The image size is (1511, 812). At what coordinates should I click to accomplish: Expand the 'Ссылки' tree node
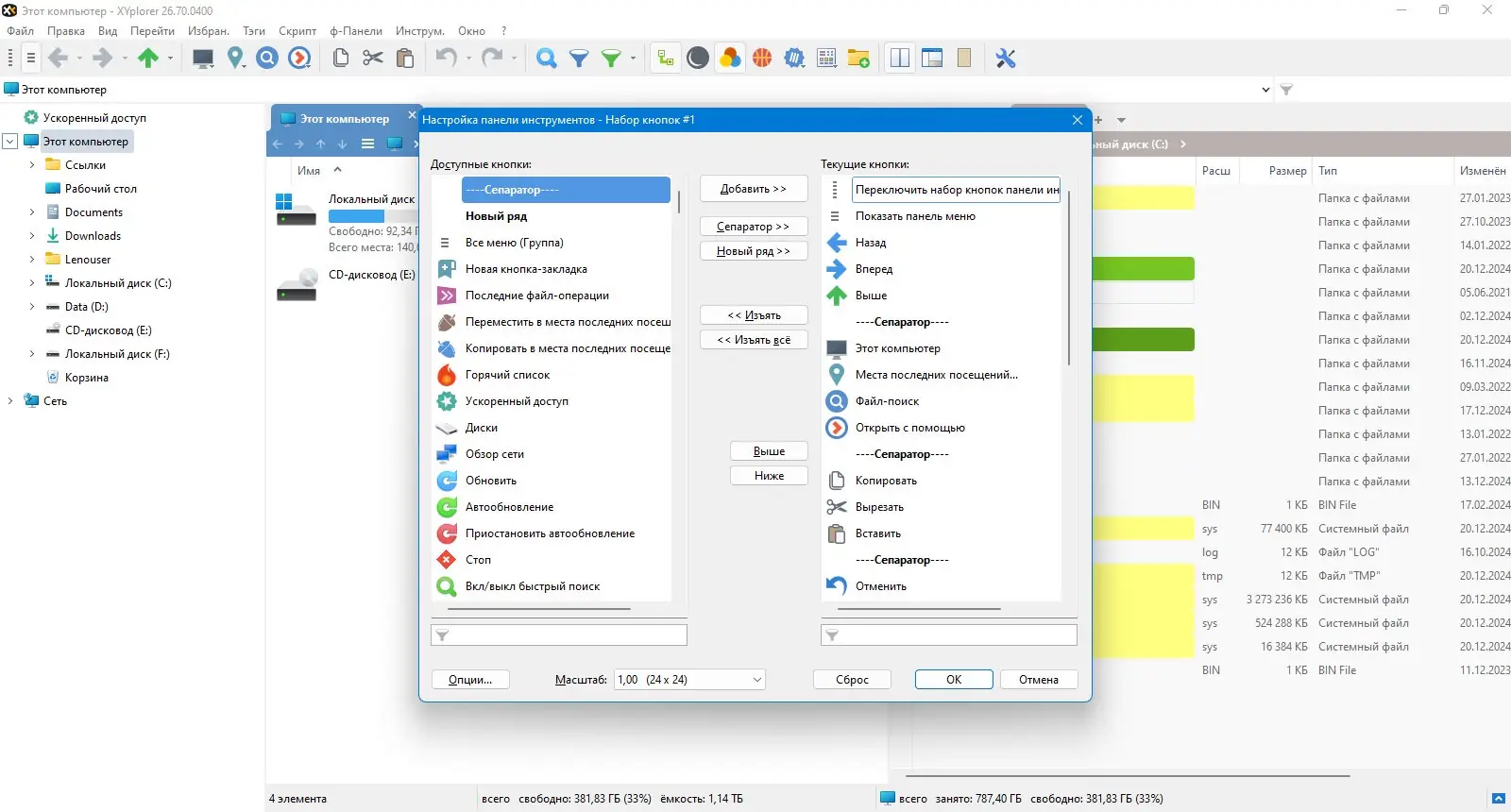tap(32, 165)
